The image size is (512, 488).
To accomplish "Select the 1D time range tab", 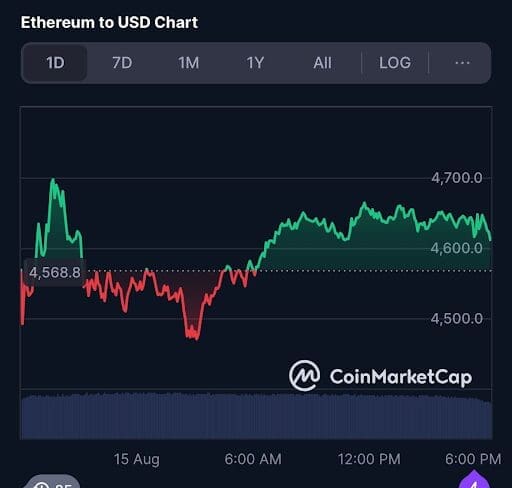I will (55, 63).
